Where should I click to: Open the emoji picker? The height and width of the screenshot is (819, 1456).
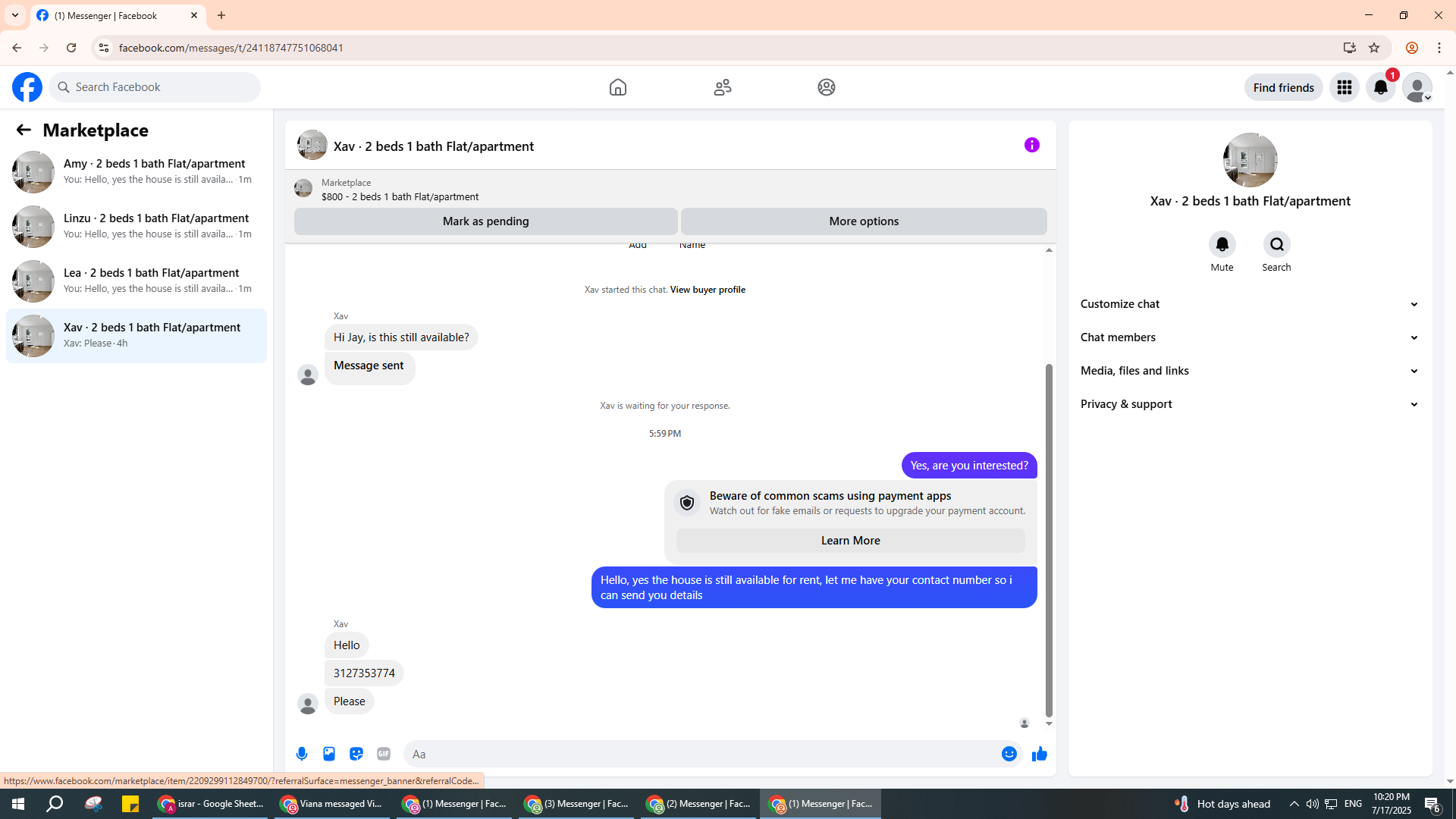click(1009, 754)
